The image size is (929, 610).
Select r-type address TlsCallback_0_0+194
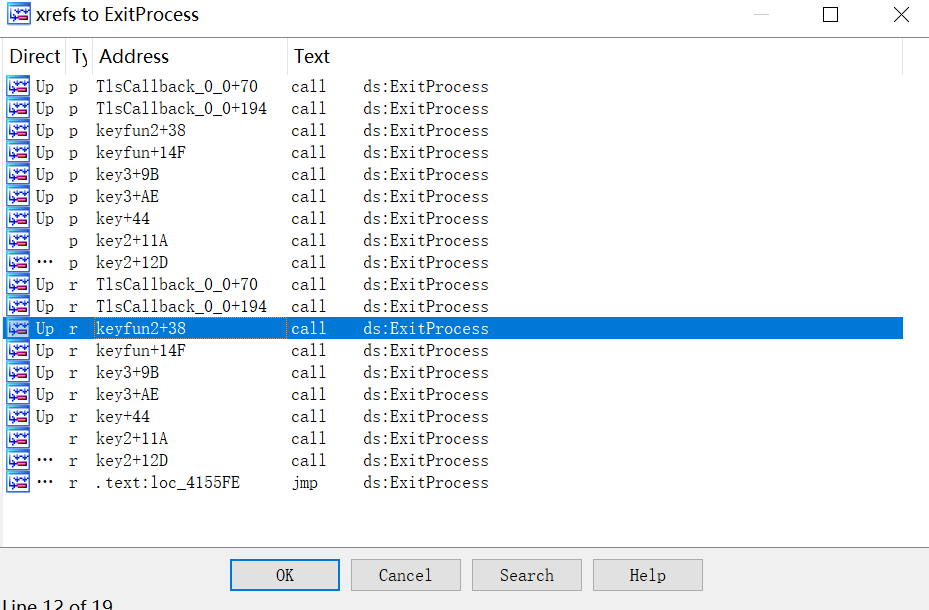point(181,306)
